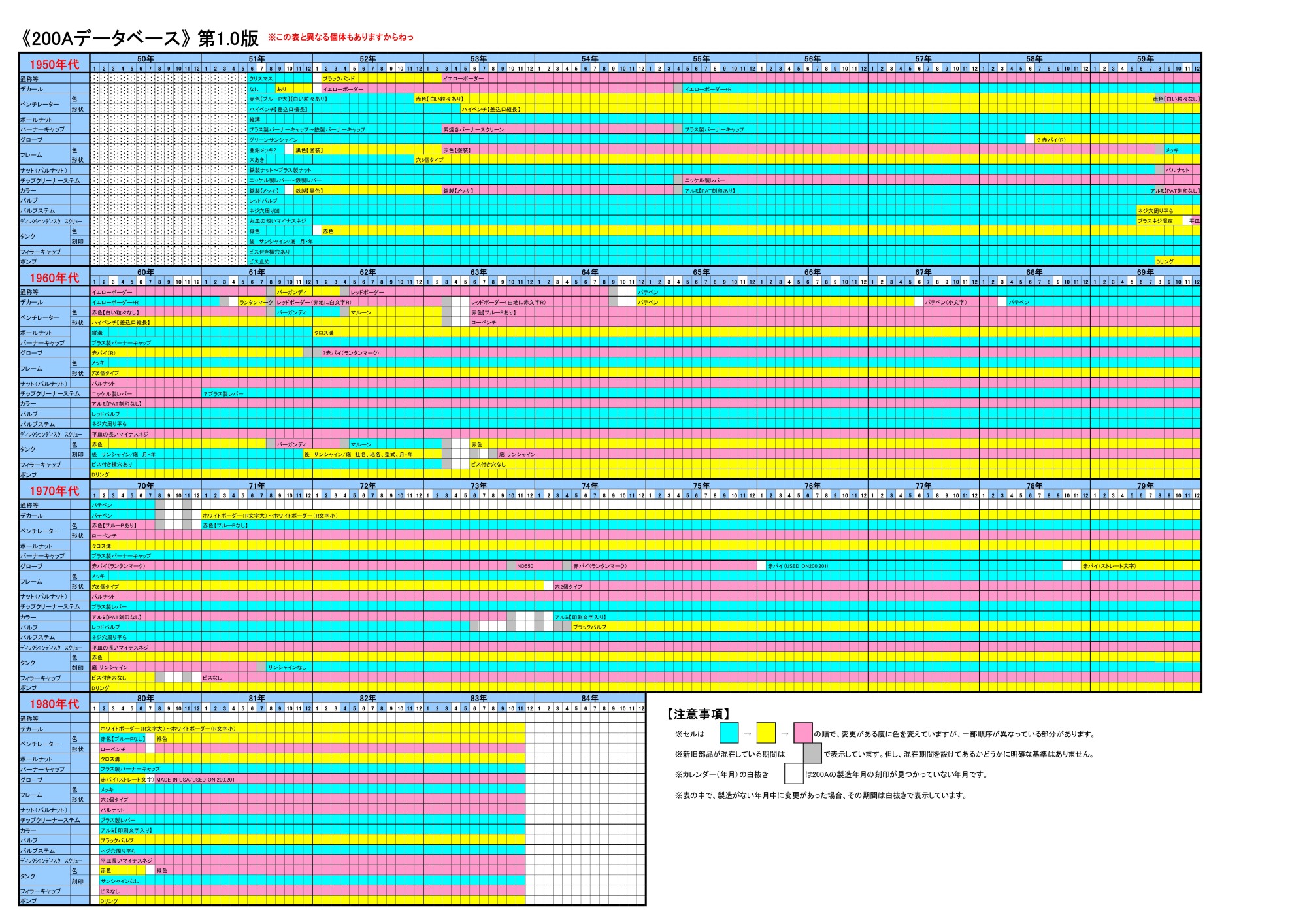Click the gray mixed-period legend swatch

812,753
